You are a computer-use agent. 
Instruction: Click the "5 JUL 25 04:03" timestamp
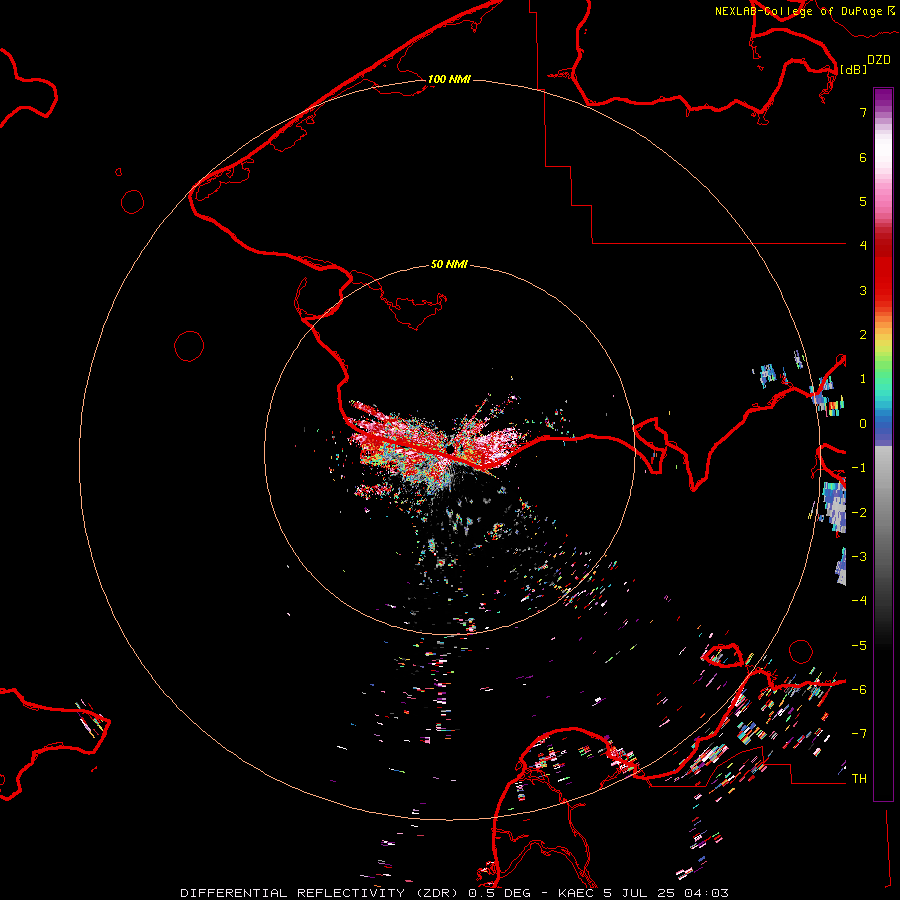(666, 893)
